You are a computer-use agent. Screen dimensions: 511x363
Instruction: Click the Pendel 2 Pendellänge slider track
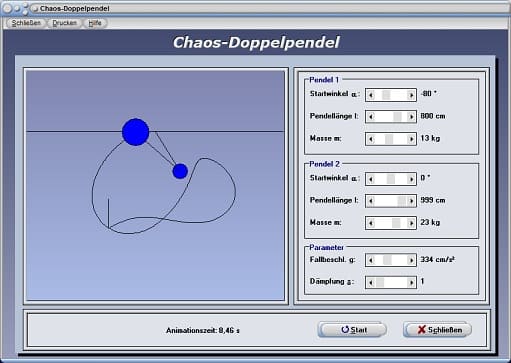pyautogui.click(x=391, y=201)
